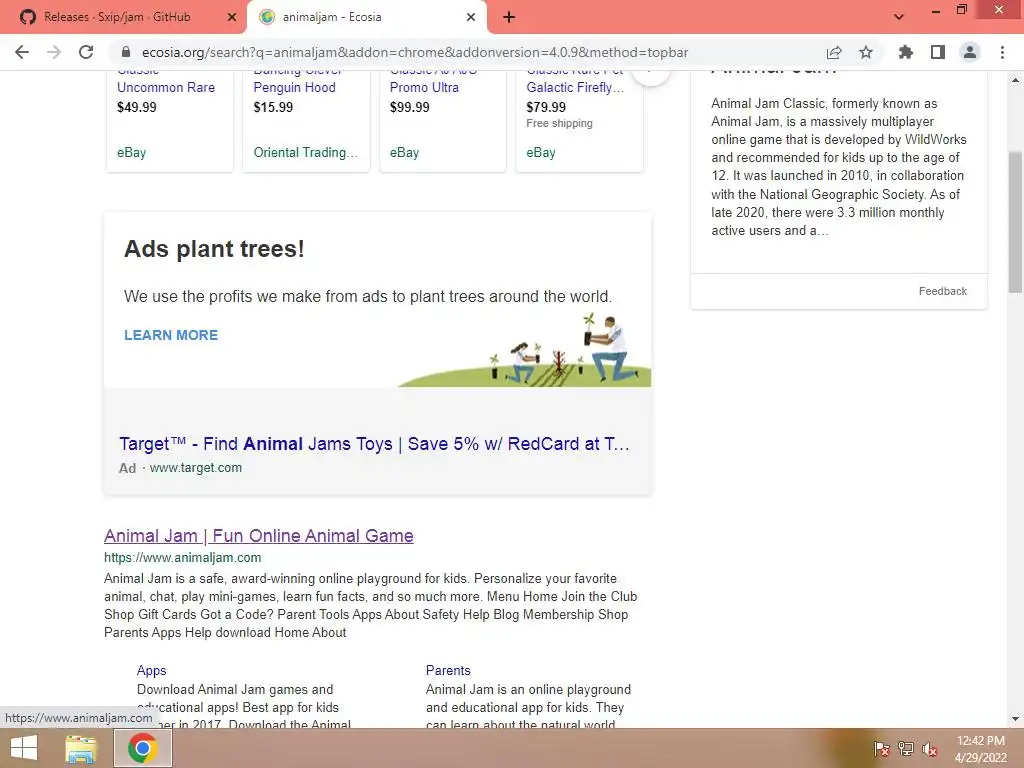Open Animal Jam Fun Online Animal Game

[259, 536]
